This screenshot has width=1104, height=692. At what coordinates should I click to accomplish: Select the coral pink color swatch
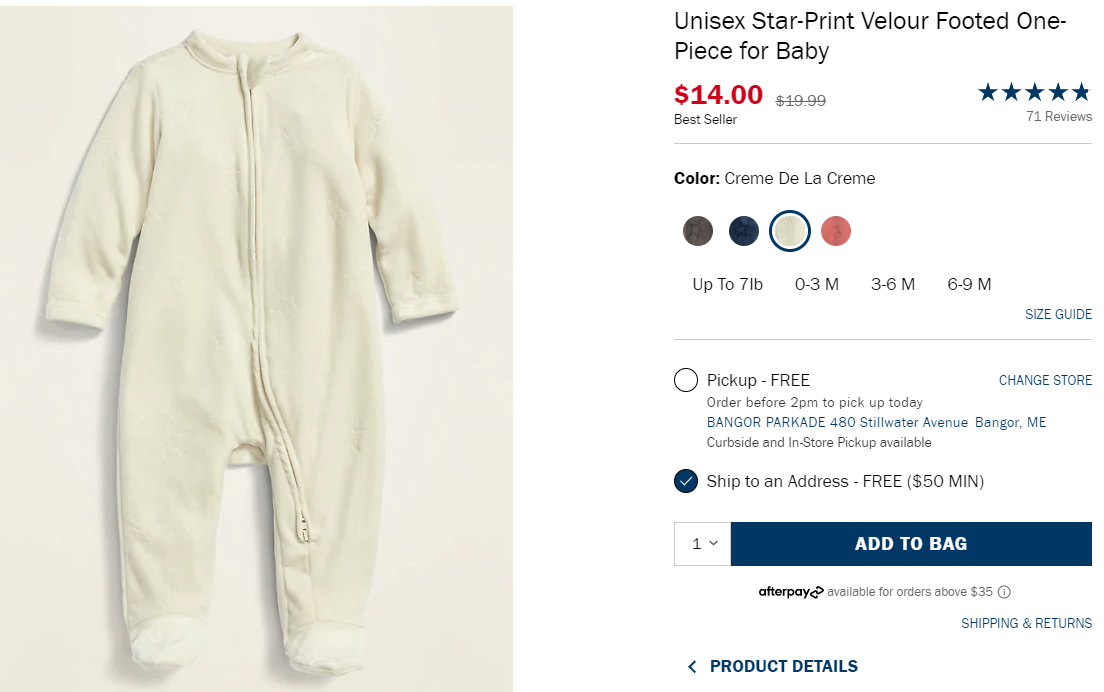coord(836,231)
